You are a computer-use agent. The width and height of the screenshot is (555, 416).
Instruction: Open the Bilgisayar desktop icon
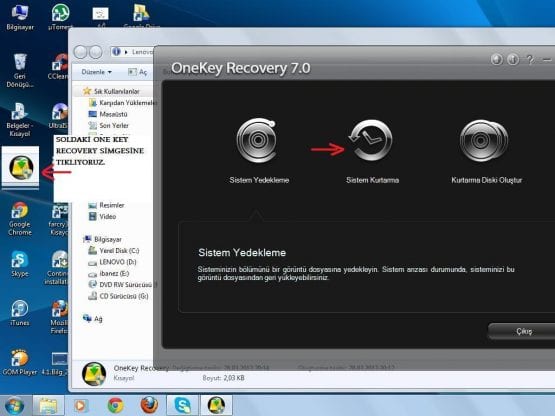20,17
